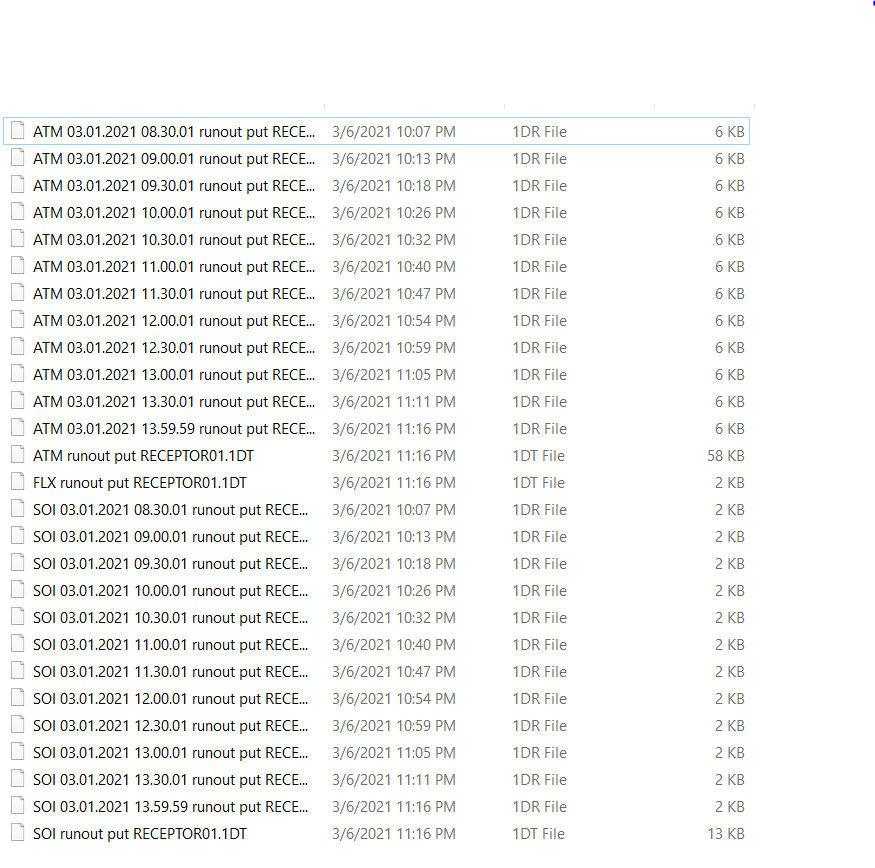
Task: Click file icon of ATM 03.01.2021 11.00.01 row
Action: coord(18,266)
